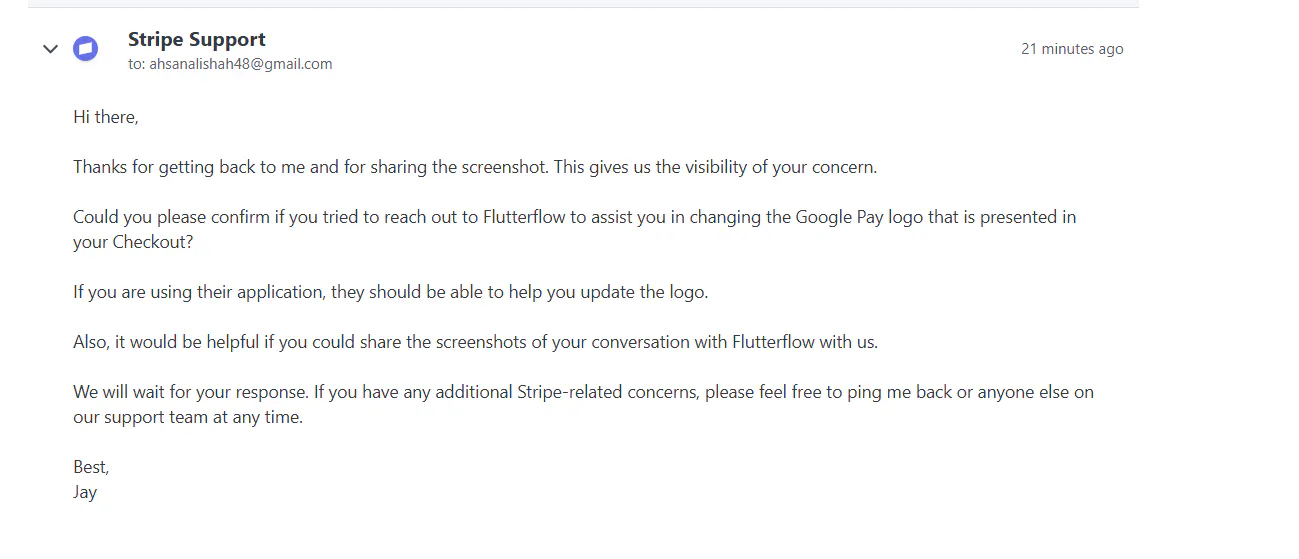Viewport: 1299px width, 559px height.
Task: Click the "Best," sign-off line
Action: [91, 467]
